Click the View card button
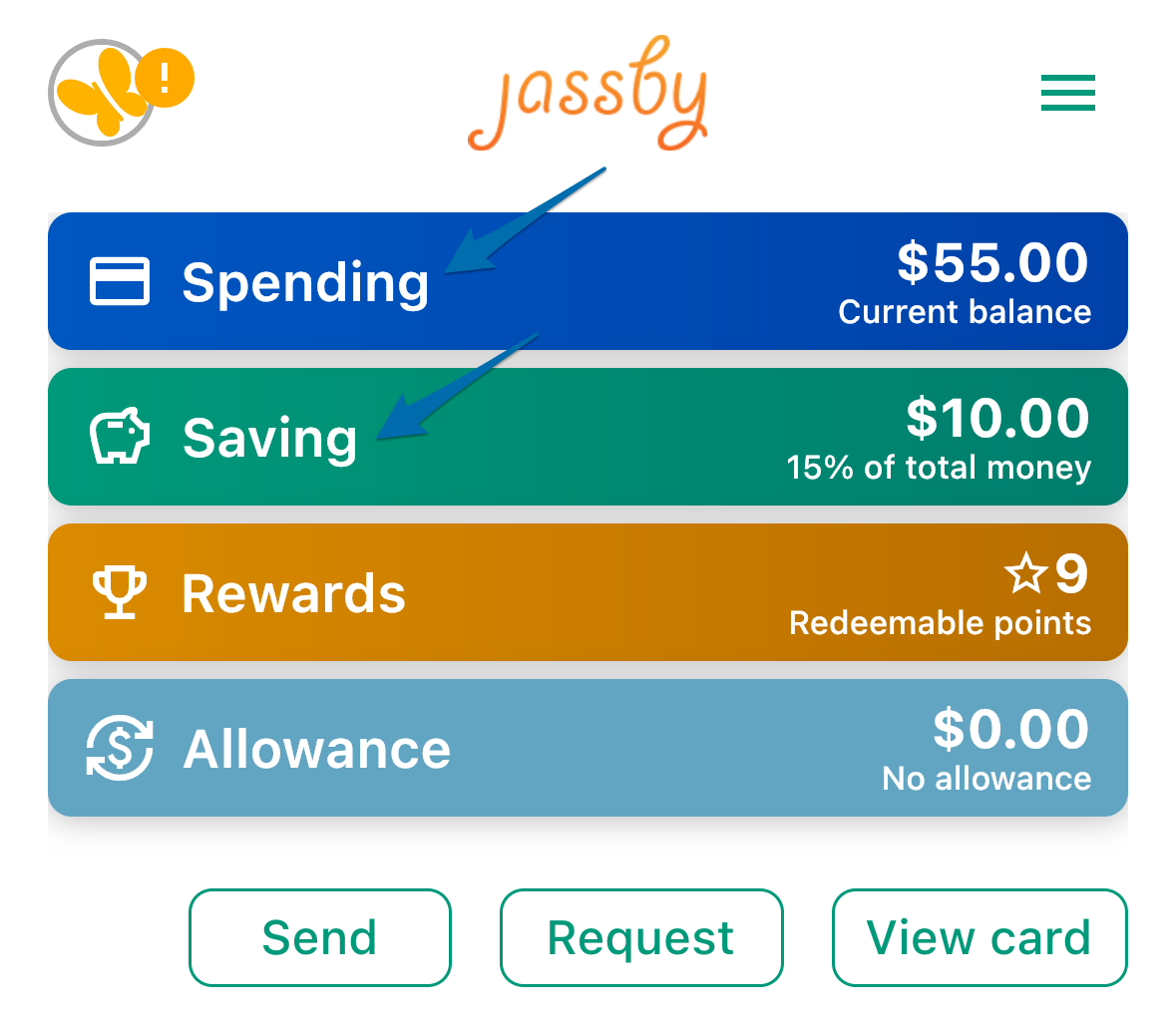The image size is (1176, 1021). coord(980,938)
